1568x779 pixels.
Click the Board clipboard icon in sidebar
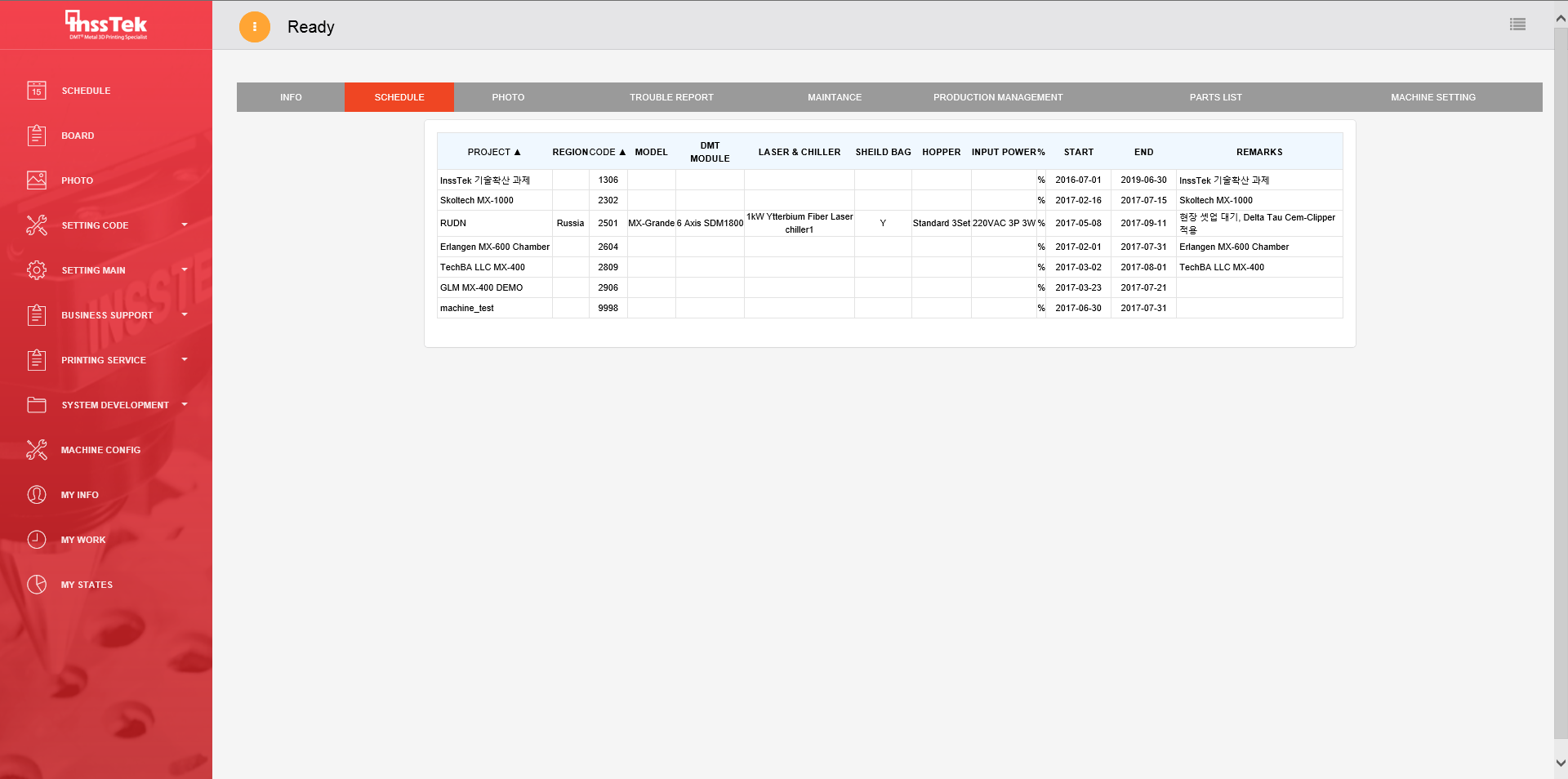pos(37,136)
